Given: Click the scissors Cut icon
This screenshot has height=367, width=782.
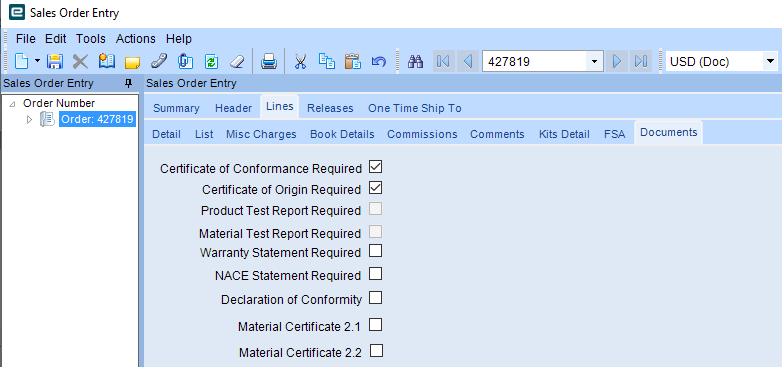Looking at the screenshot, I should pyautogui.click(x=300, y=61).
